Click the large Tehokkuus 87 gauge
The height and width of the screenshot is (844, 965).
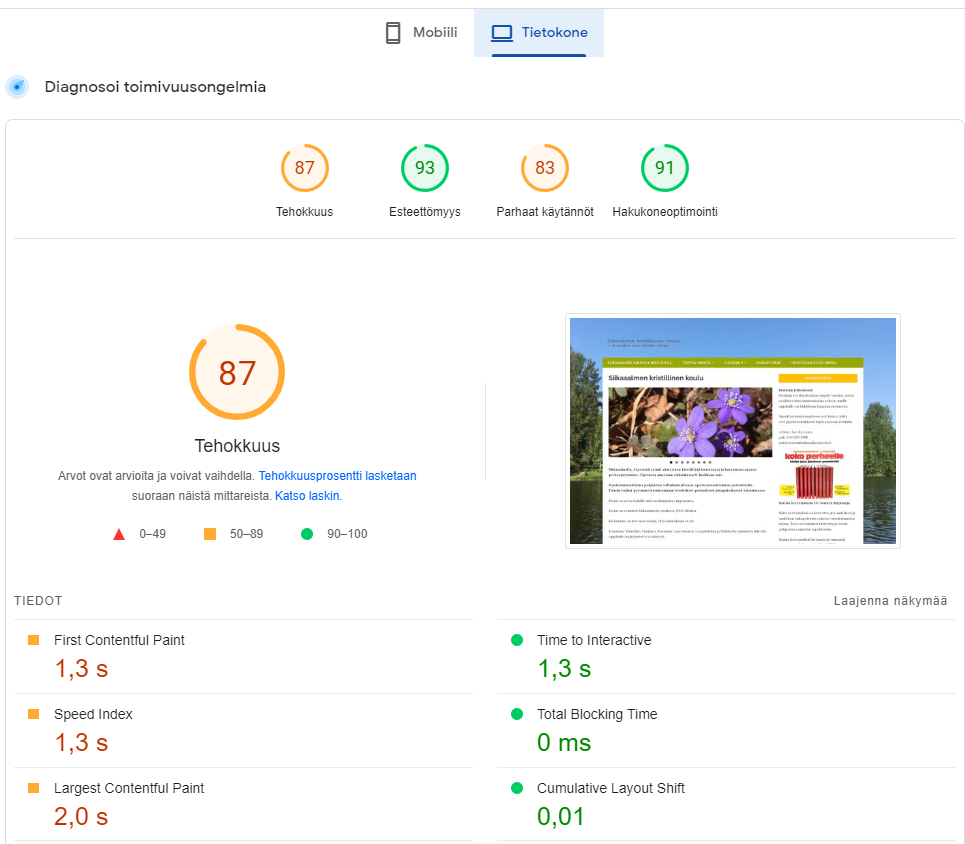click(237, 372)
